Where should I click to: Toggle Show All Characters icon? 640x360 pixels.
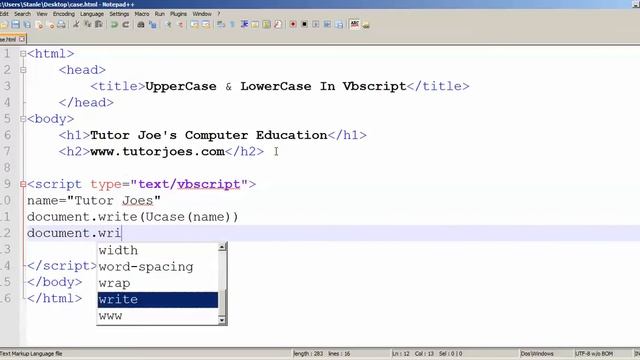click(232, 24)
